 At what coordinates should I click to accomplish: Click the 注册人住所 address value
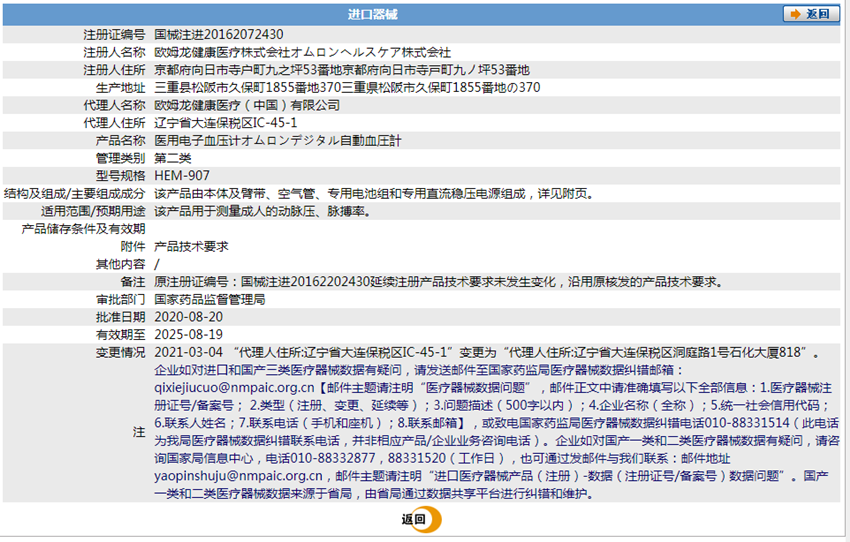(x=342, y=70)
